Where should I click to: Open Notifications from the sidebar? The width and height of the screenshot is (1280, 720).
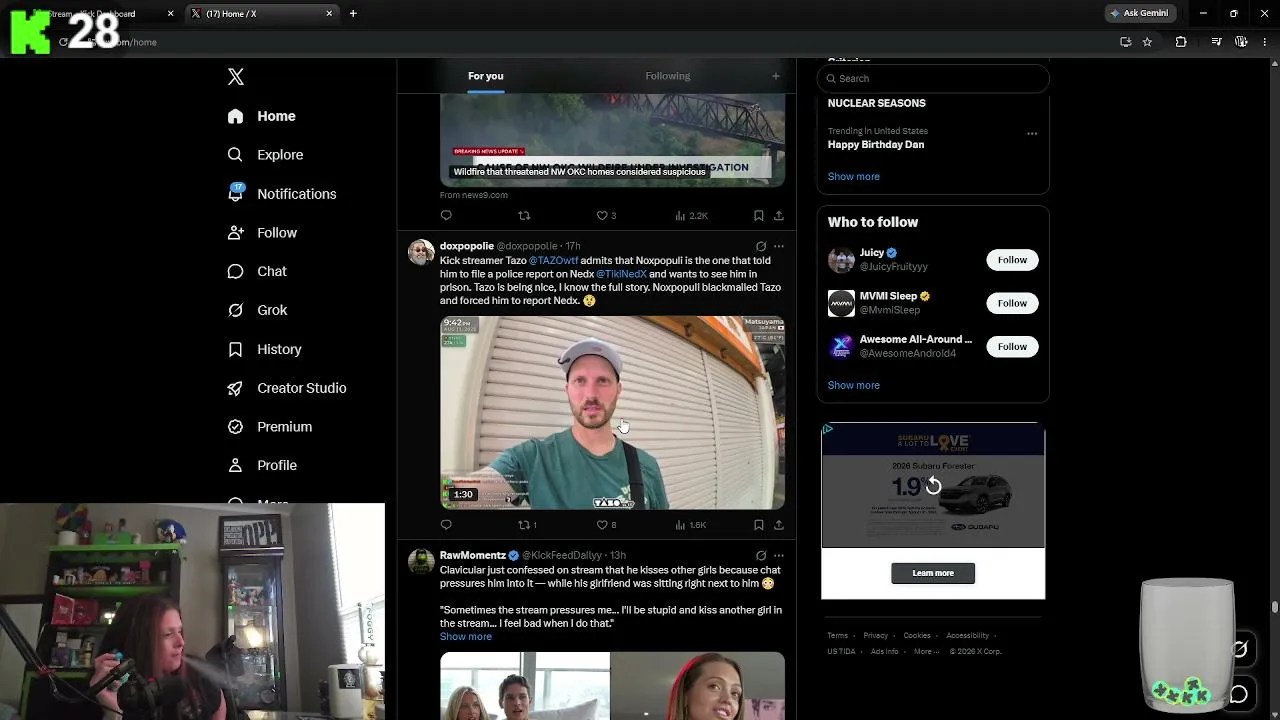281,194
